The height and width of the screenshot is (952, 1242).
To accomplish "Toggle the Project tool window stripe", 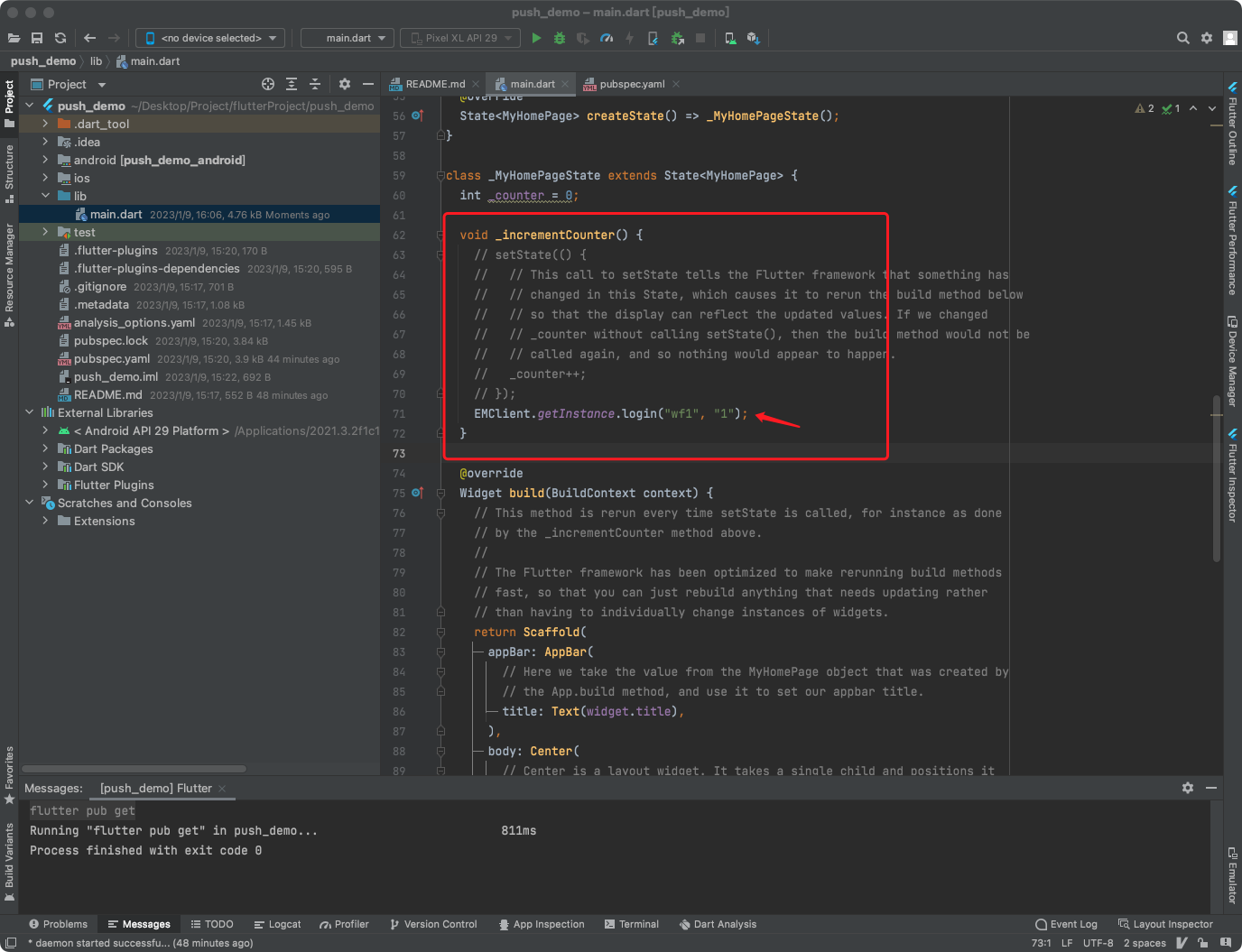I will (x=9, y=102).
